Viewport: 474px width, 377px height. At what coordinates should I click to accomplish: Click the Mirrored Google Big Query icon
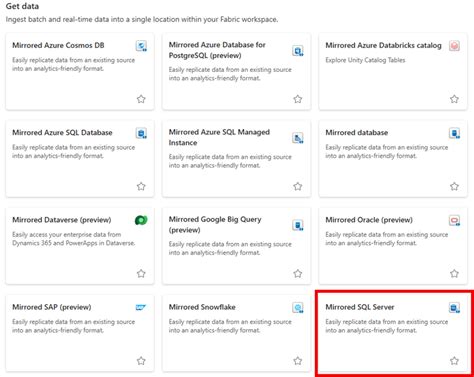click(x=298, y=225)
